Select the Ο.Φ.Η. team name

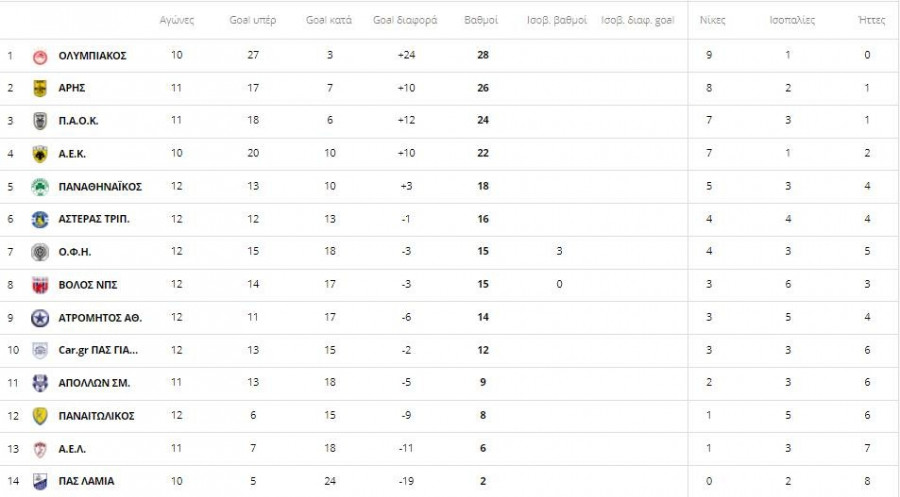click(x=75, y=252)
